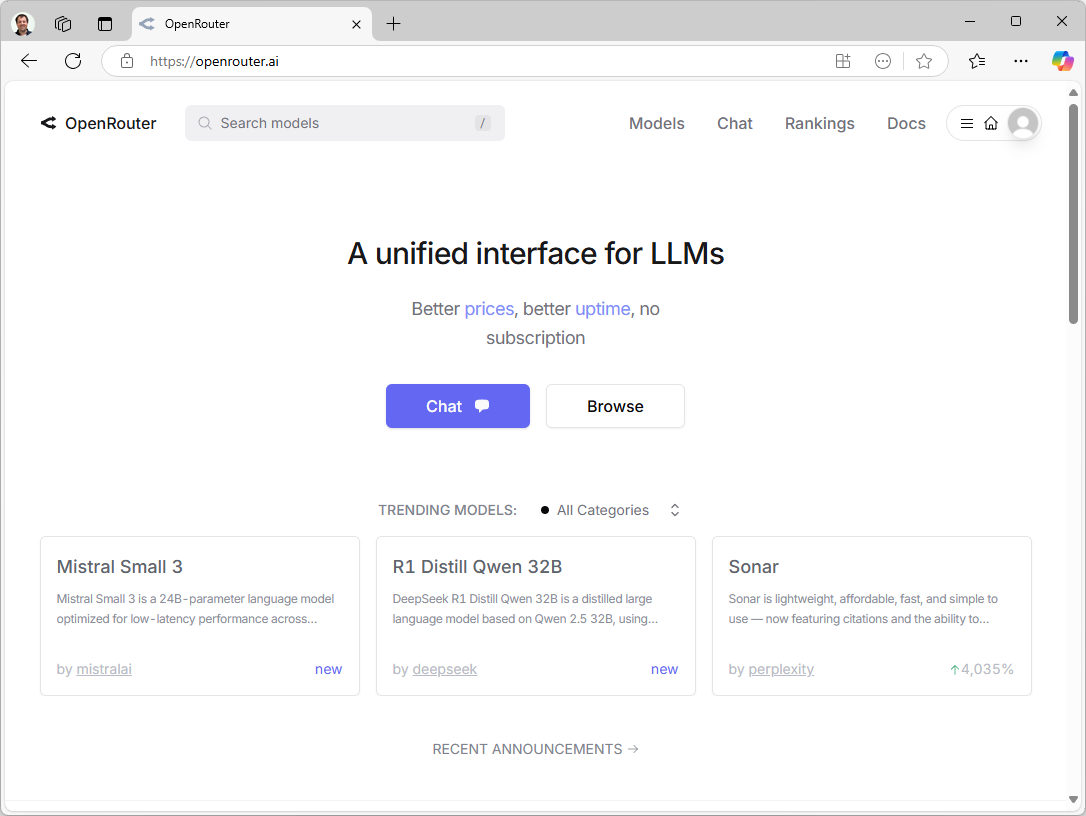Close the OpenRouter tab
This screenshot has height=816, width=1086.
point(356,24)
